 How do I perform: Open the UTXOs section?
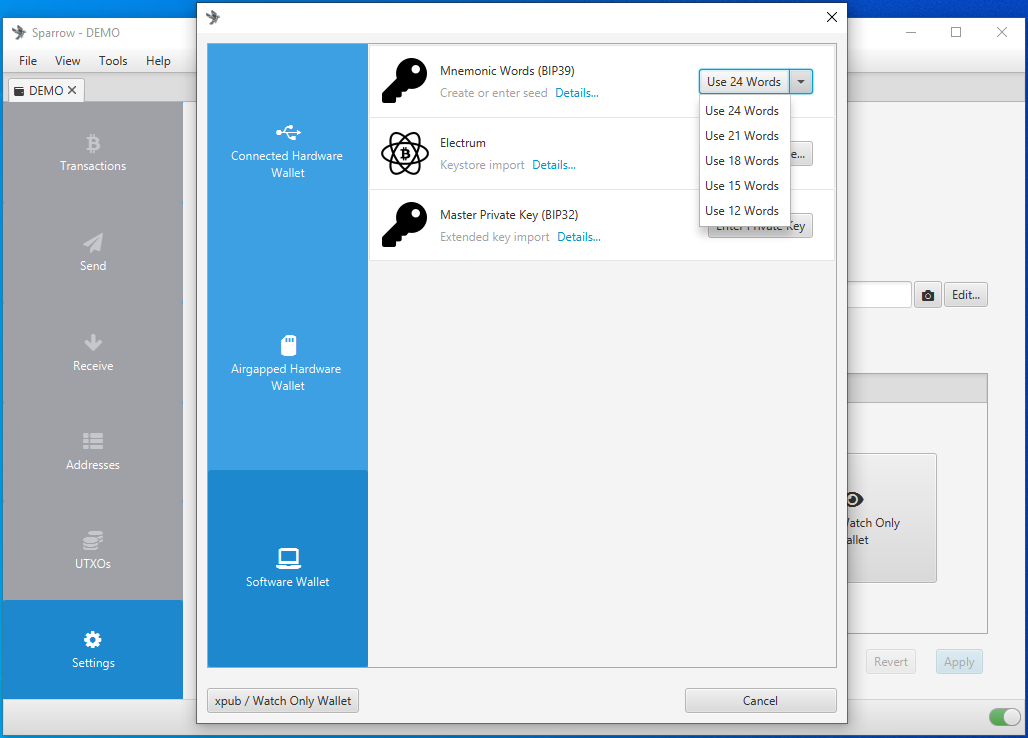point(92,551)
